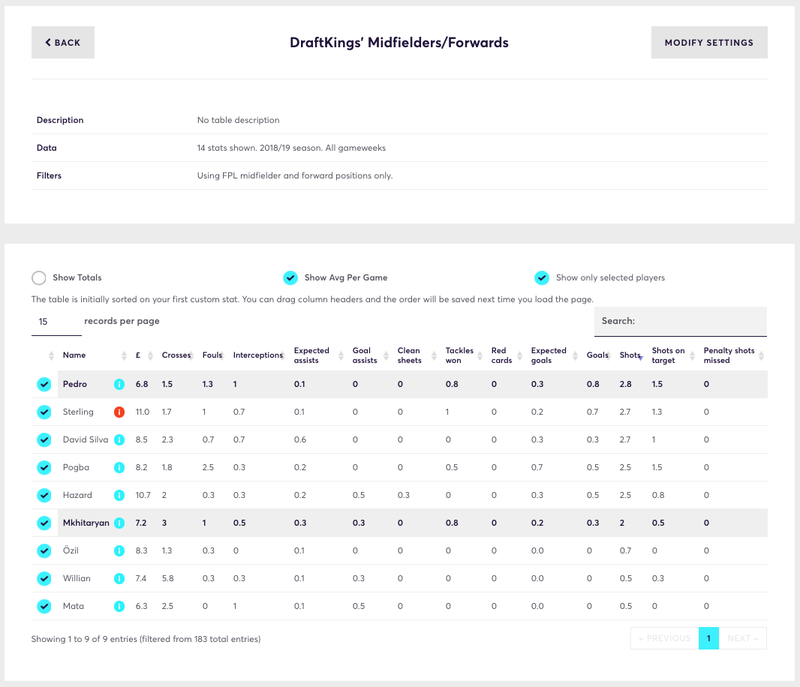Sort table by Shots column
Screen dimensions: 800x687
pos(630,355)
